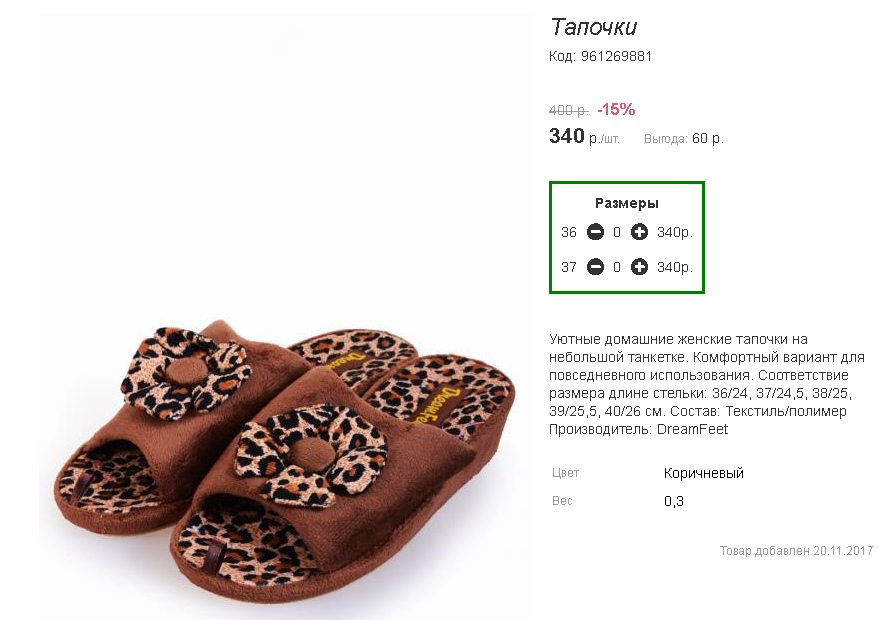Click the product code 961269881
This screenshot has height=620, width=879.
pos(616,56)
